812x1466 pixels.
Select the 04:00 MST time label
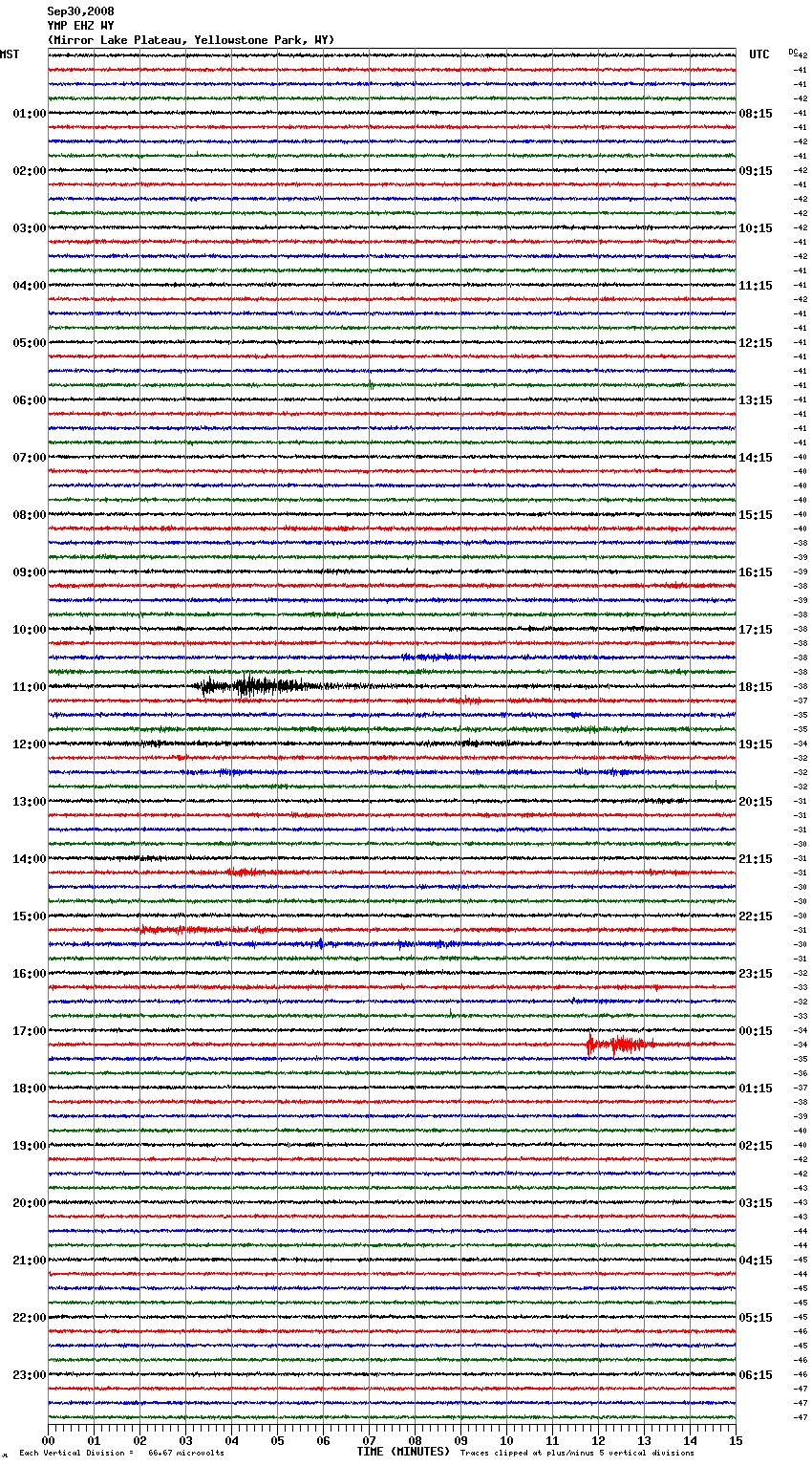point(30,286)
